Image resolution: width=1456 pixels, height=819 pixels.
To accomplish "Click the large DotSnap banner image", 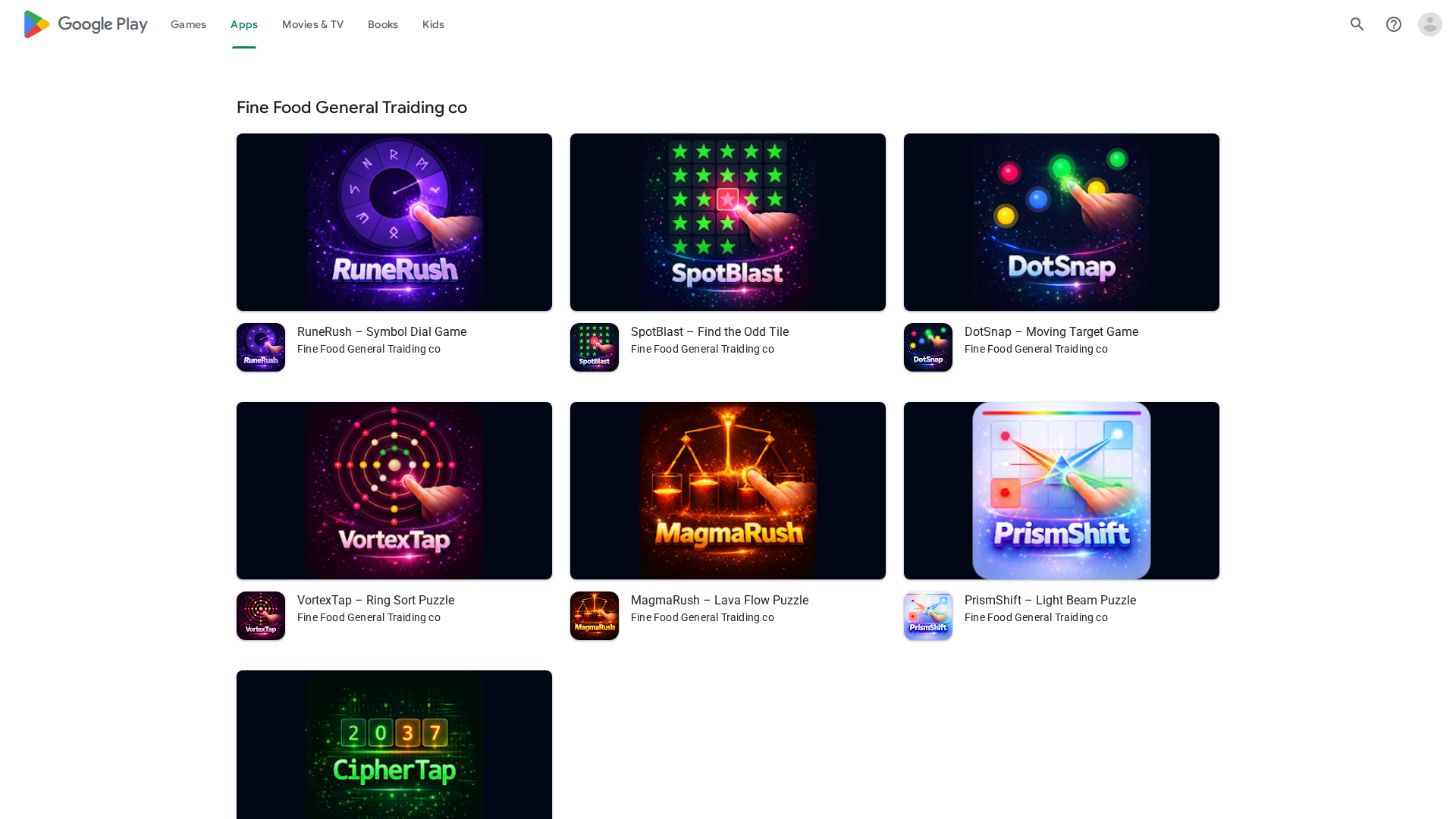I will (x=1062, y=222).
